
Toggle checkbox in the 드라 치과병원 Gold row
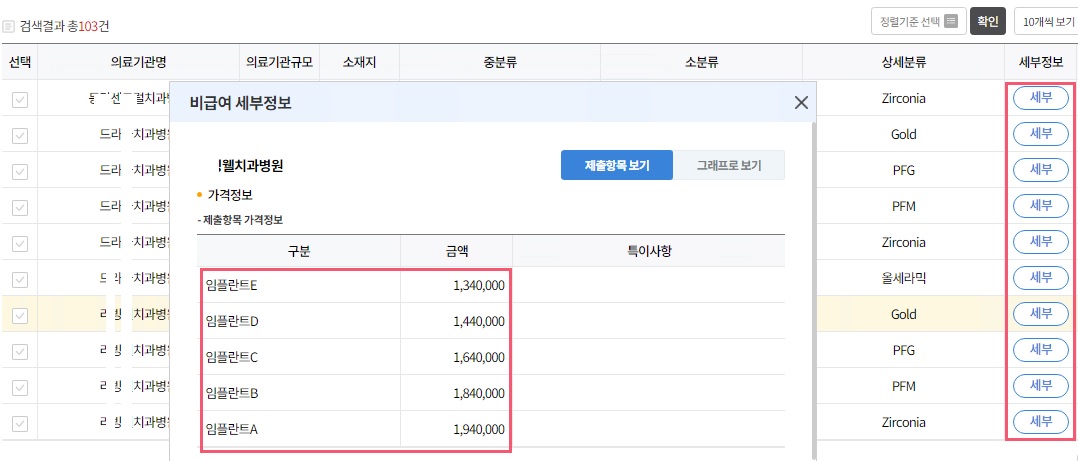click(x=20, y=135)
